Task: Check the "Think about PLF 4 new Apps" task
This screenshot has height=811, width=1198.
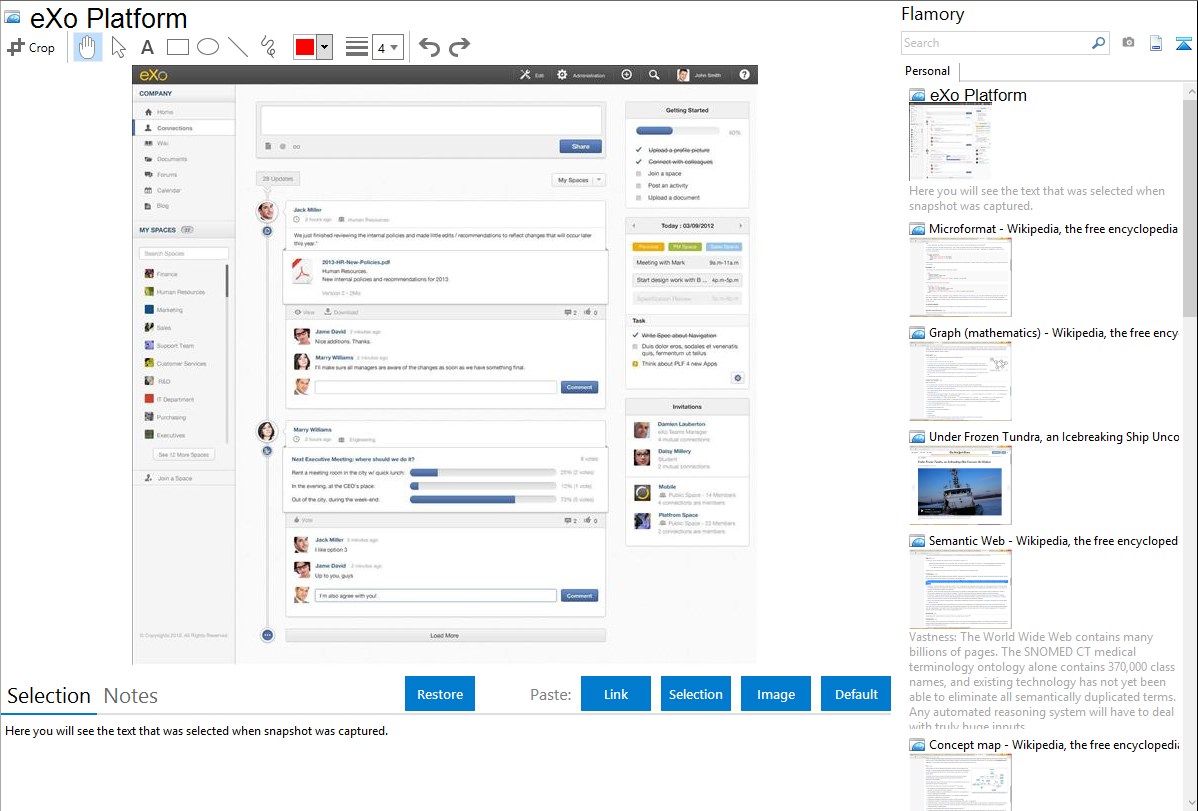Action: (x=635, y=364)
